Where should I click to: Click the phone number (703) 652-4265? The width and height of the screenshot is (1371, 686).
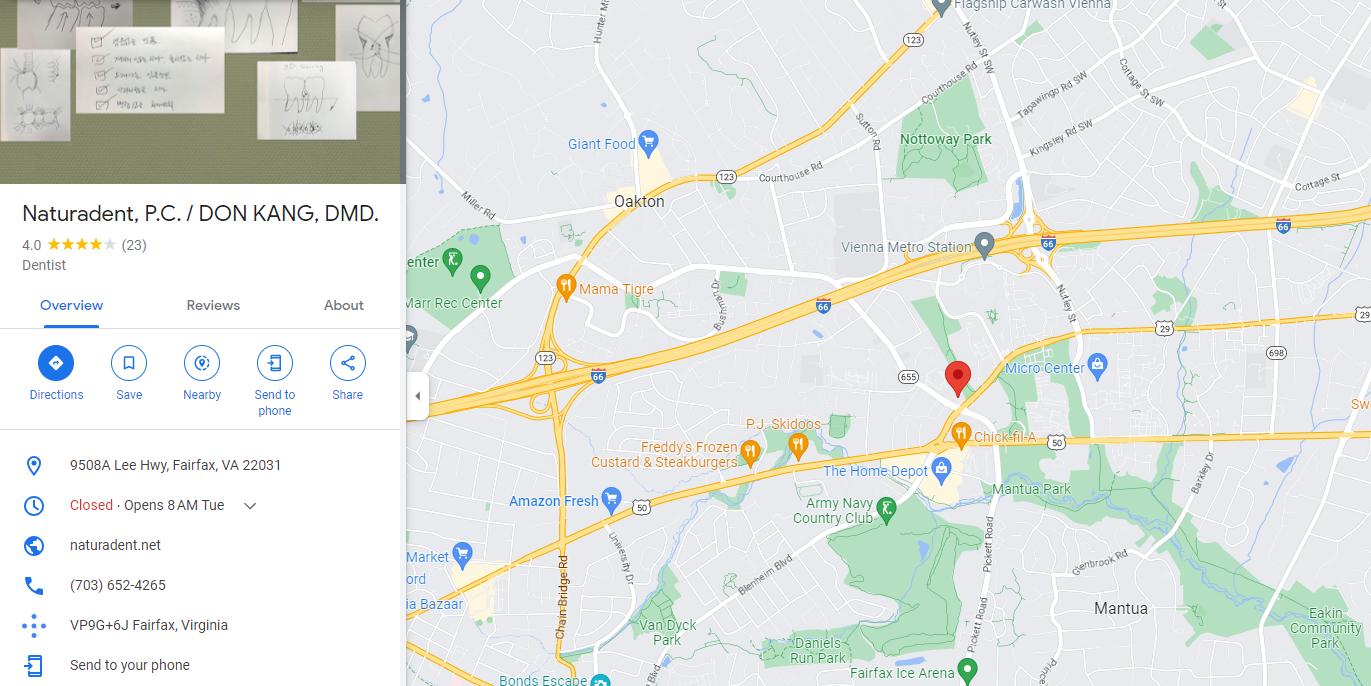[x=118, y=585]
